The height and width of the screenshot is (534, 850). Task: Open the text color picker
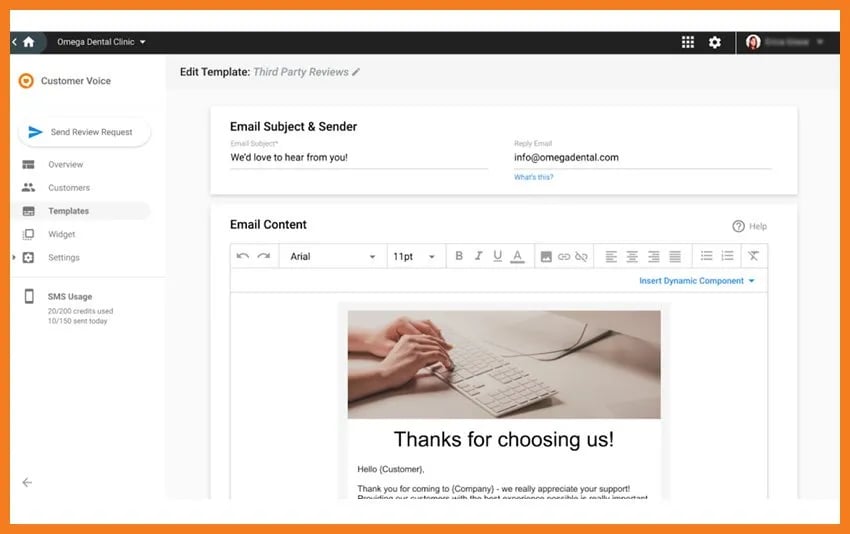coord(517,257)
